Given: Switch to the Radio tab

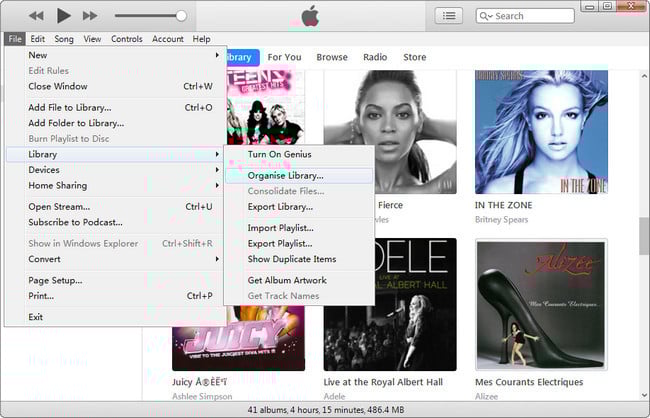Looking at the screenshot, I should click(375, 57).
